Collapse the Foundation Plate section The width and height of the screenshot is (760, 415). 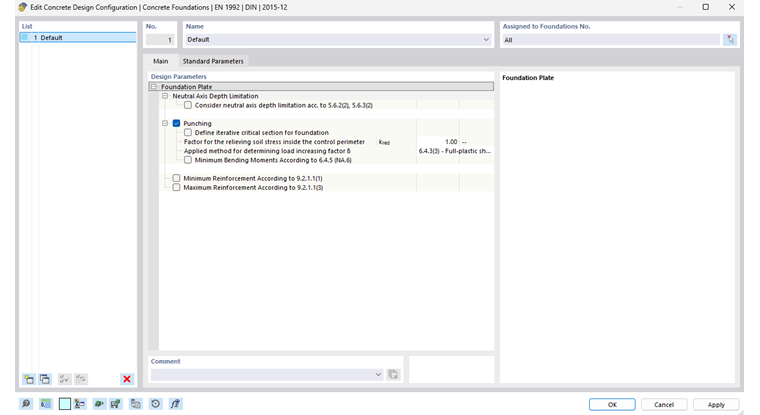point(154,87)
